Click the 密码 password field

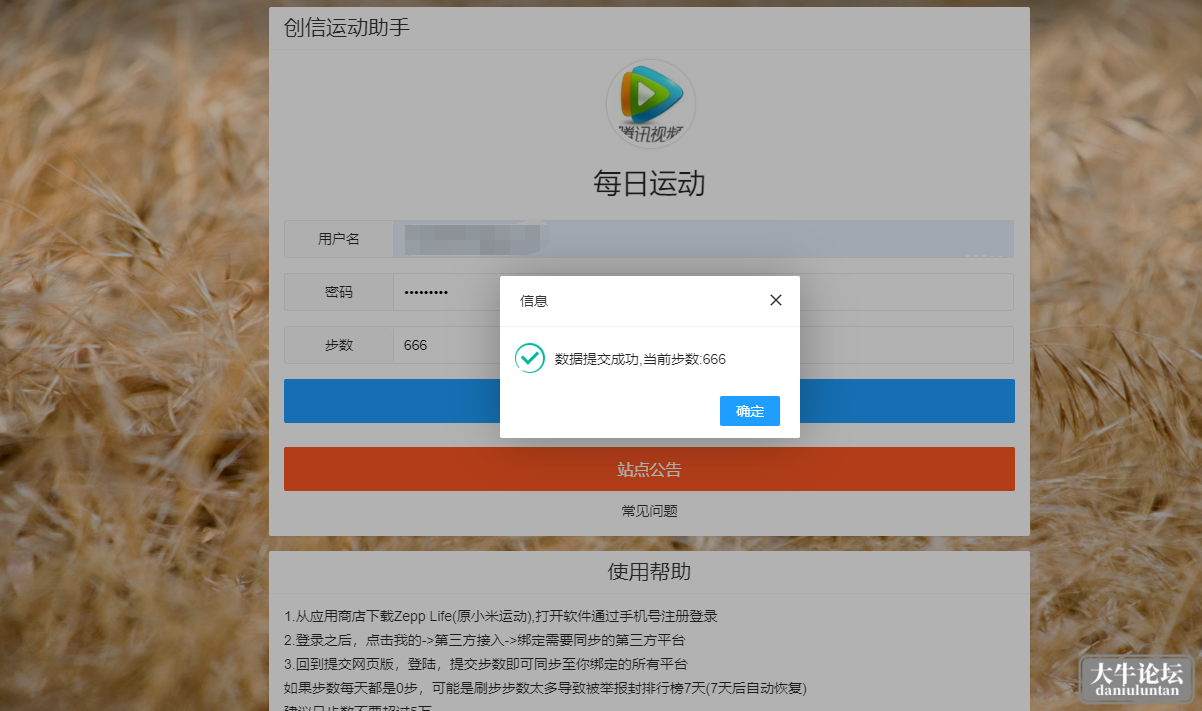(704, 292)
